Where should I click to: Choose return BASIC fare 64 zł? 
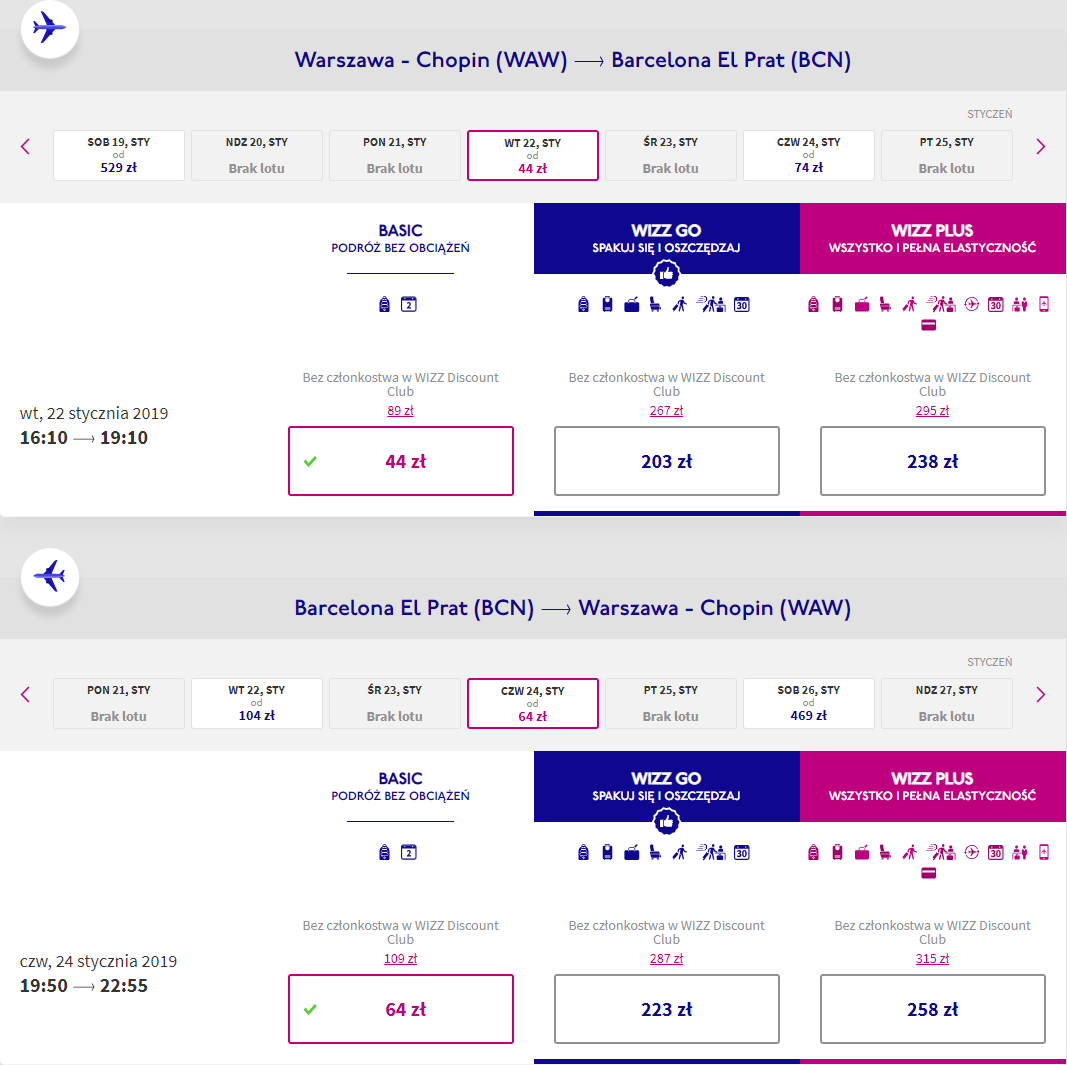tap(401, 1009)
